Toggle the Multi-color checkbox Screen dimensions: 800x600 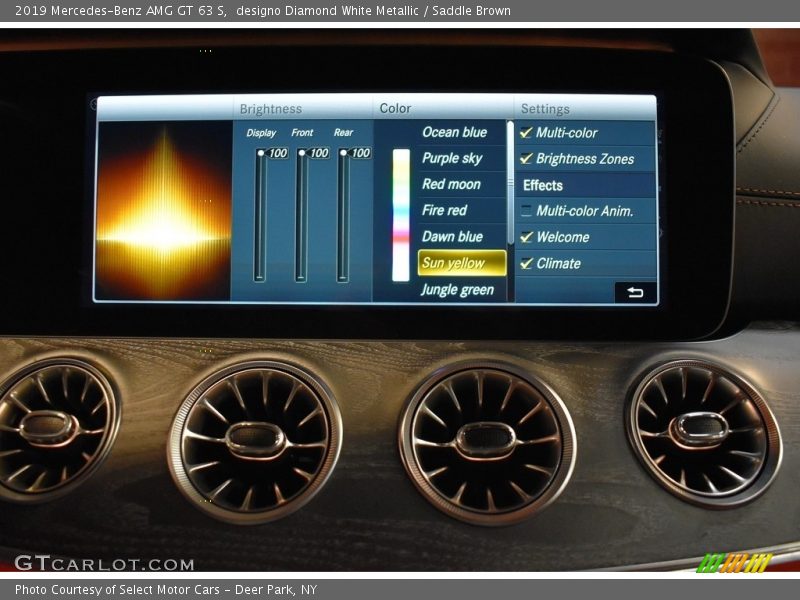(526, 133)
